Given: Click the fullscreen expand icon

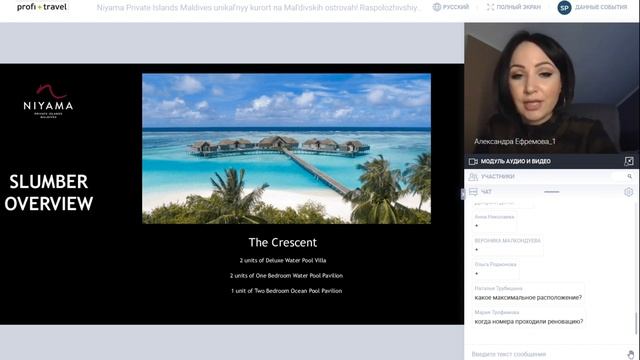Looking at the screenshot, I should [x=490, y=7].
